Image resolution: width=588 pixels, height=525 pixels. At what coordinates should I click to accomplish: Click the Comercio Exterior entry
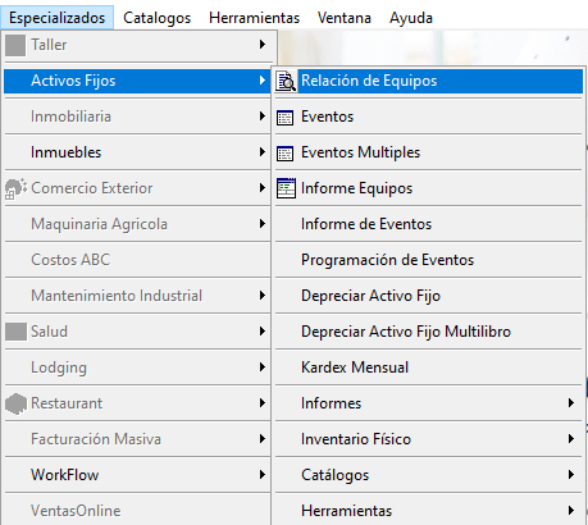click(x=137, y=188)
